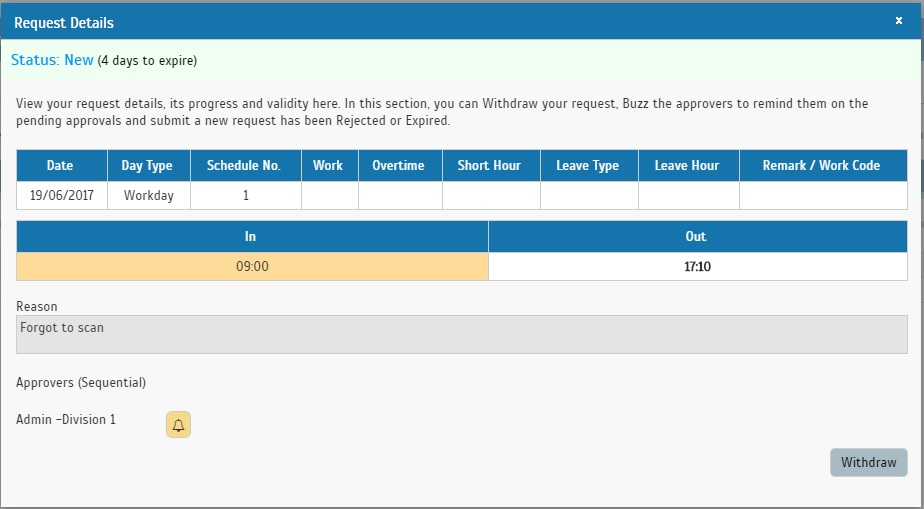Click the Reason text field
The height and width of the screenshot is (509, 924).
pos(461,335)
